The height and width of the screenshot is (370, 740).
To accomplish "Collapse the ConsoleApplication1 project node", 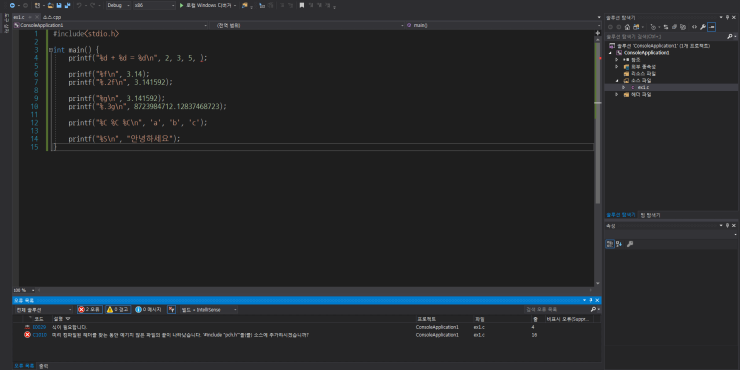I will [610, 53].
